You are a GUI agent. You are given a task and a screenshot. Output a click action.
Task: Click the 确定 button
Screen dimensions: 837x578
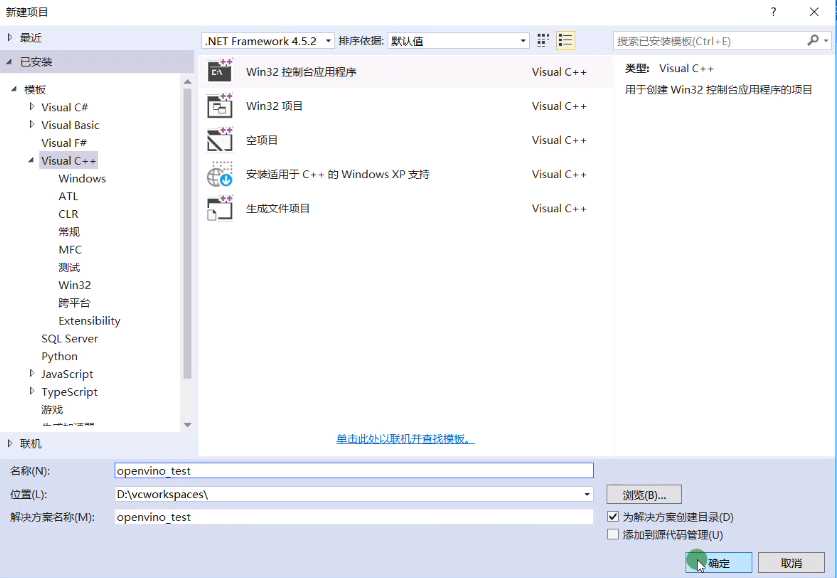[x=718, y=563]
